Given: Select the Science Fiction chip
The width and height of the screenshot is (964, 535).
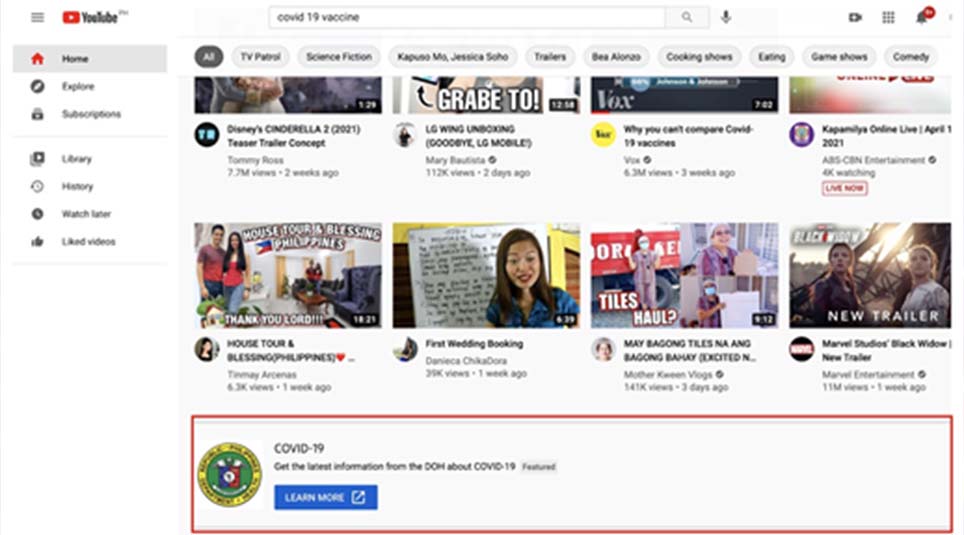Looking at the screenshot, I should pyautogui.click(x=339, y=57).
